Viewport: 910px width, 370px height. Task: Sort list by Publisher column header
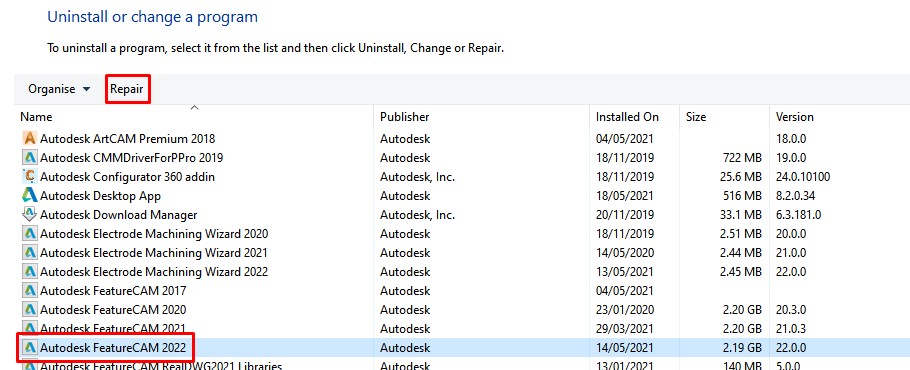(x=405, y=117)
